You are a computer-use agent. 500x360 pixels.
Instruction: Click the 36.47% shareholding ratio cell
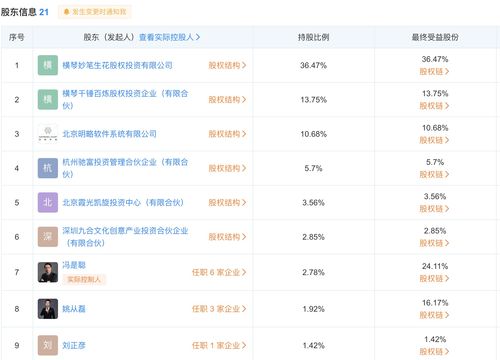[313, 65]
